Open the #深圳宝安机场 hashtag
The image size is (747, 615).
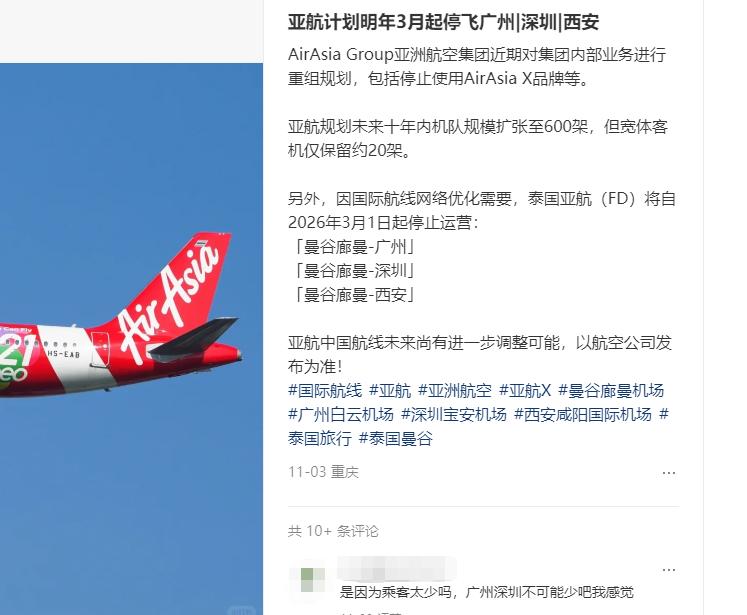454,414
